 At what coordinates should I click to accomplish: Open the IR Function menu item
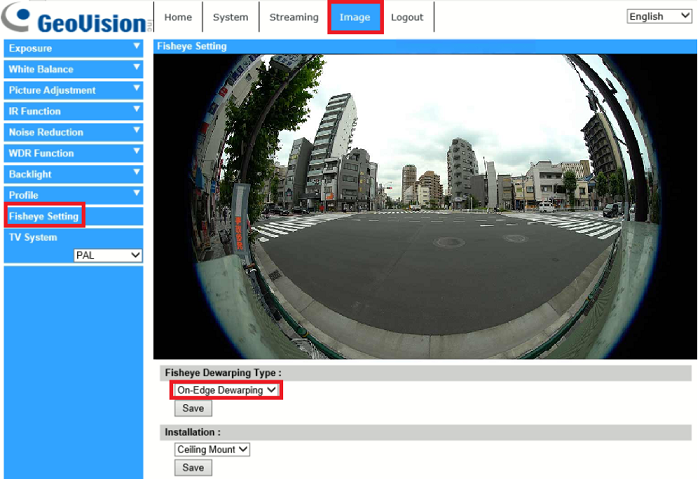point(73,111)
